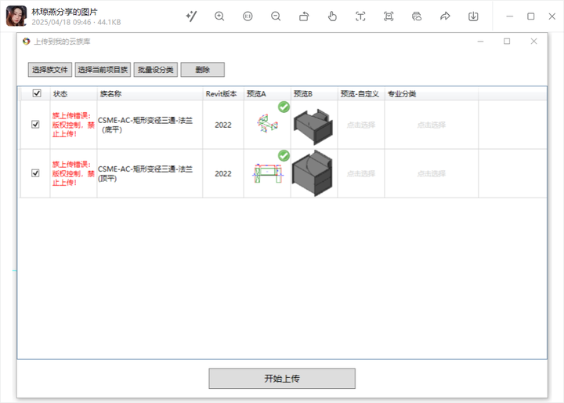This screenshot has height=403, width=564.
Task: Select the 预览B 3D thumbnail in the first row
Action: [313, 125]
